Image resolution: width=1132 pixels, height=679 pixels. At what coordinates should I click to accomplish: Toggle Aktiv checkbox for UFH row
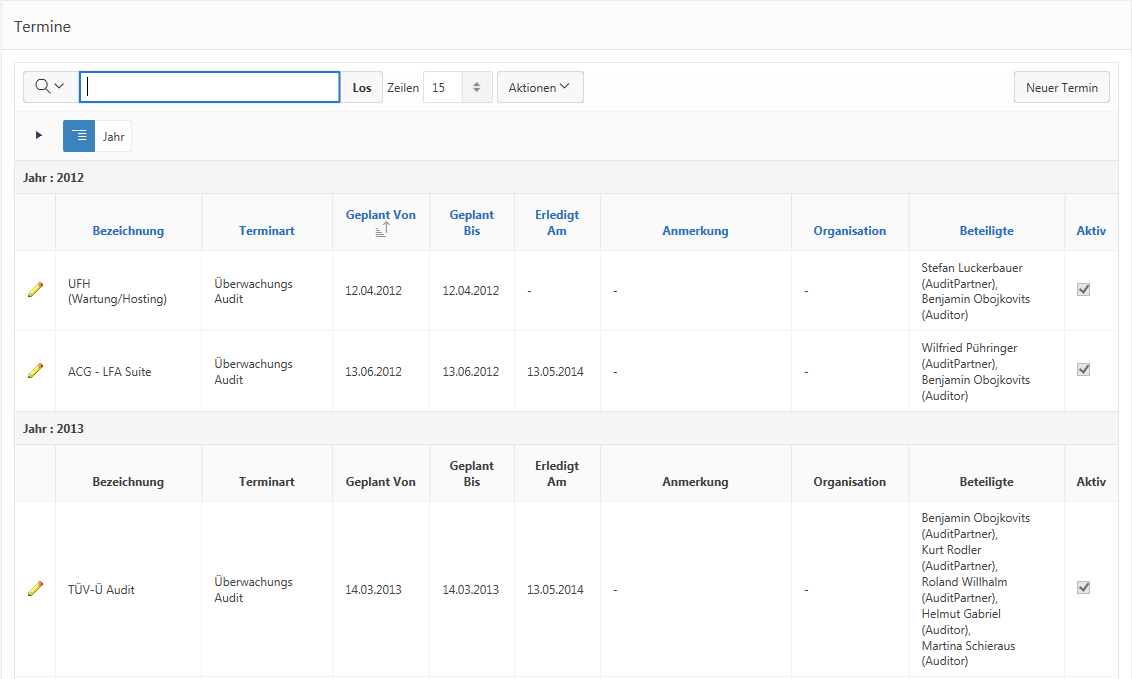pos(1083,290)
